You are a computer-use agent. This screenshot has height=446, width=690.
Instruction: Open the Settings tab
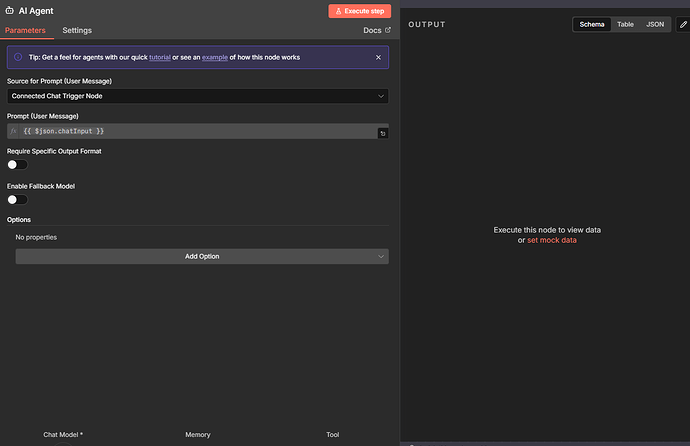coord(77,30)
